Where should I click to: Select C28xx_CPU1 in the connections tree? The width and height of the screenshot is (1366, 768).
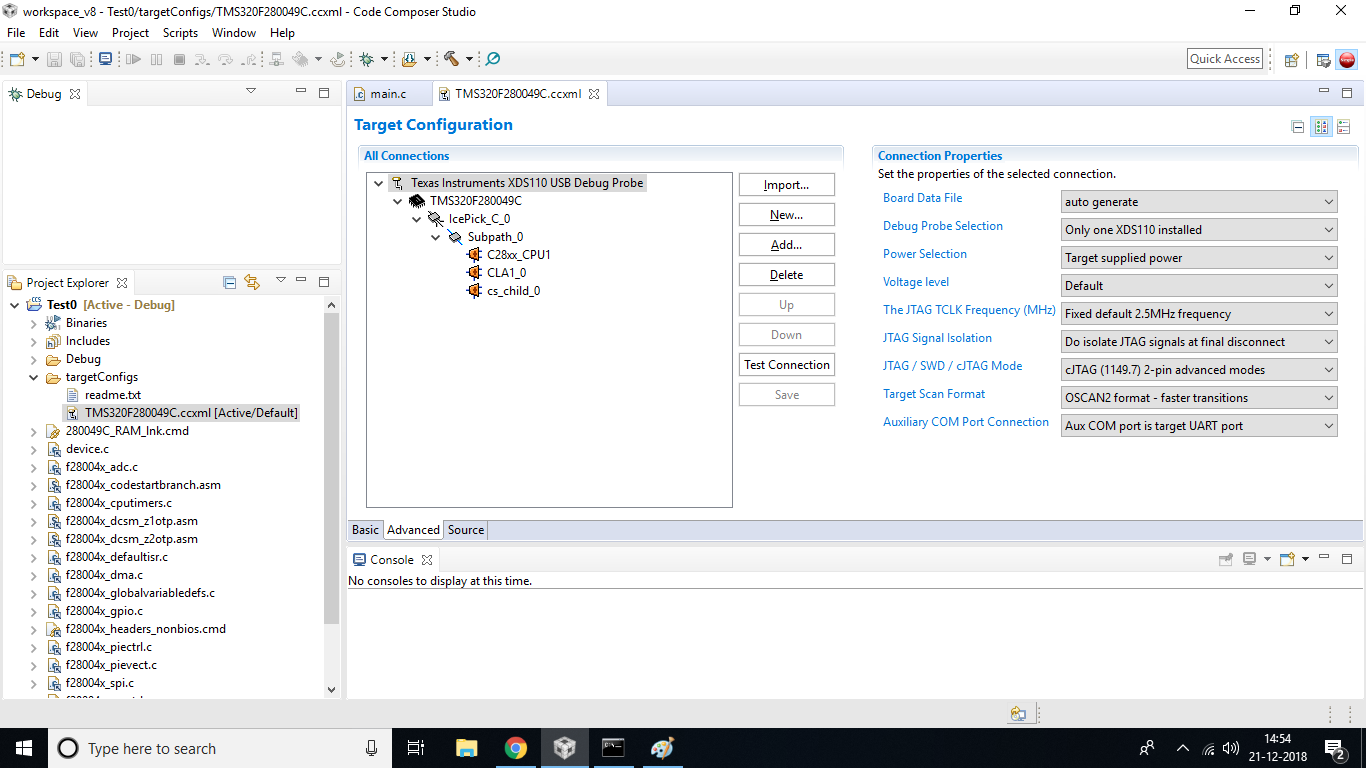click(x=518, y=255)
